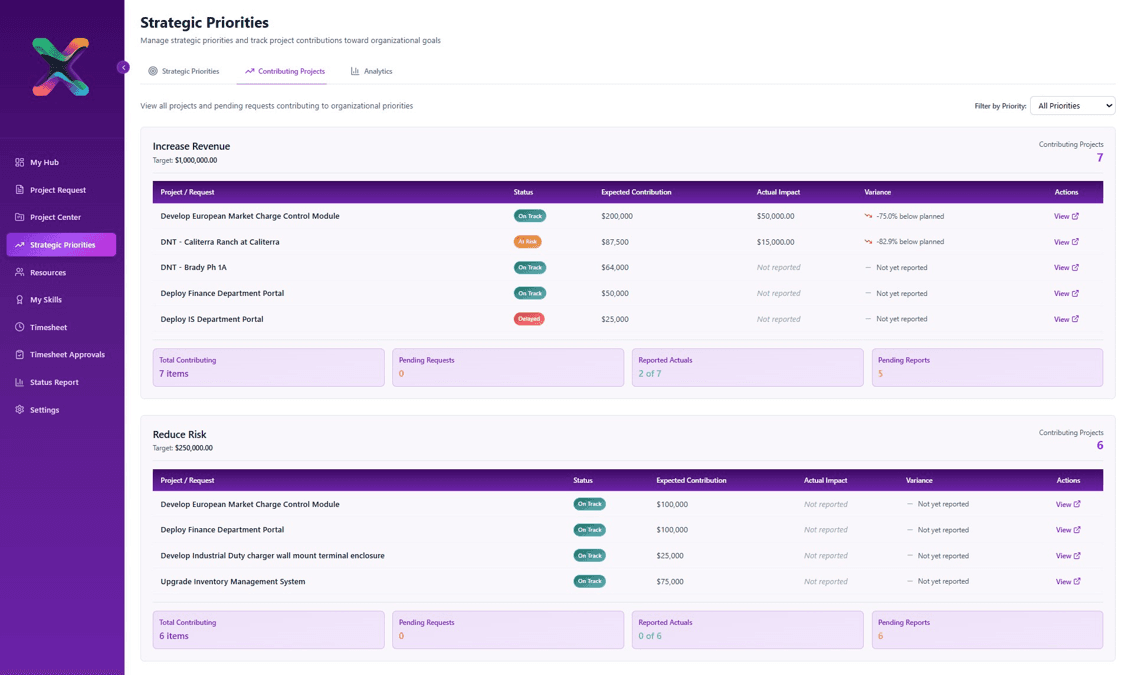Open My Skills using its sidebar icon
The height and width of the screenshot is (675, 1131).
point(19,299)
